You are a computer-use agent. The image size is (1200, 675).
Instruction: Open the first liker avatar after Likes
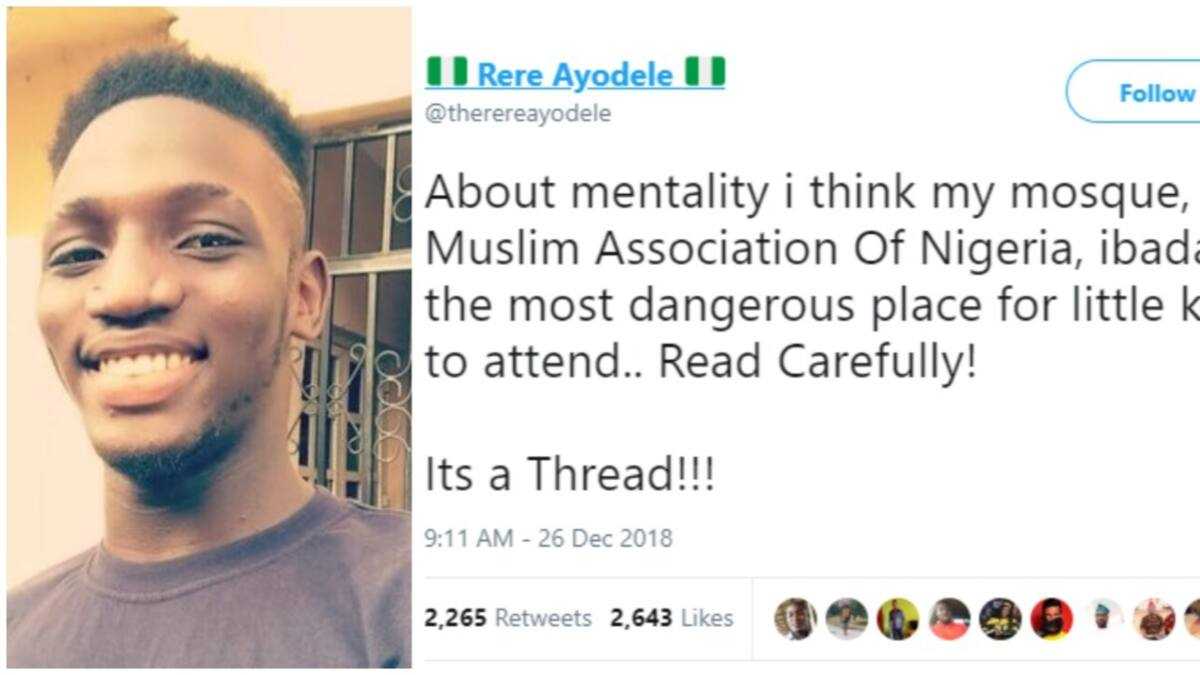795,619
